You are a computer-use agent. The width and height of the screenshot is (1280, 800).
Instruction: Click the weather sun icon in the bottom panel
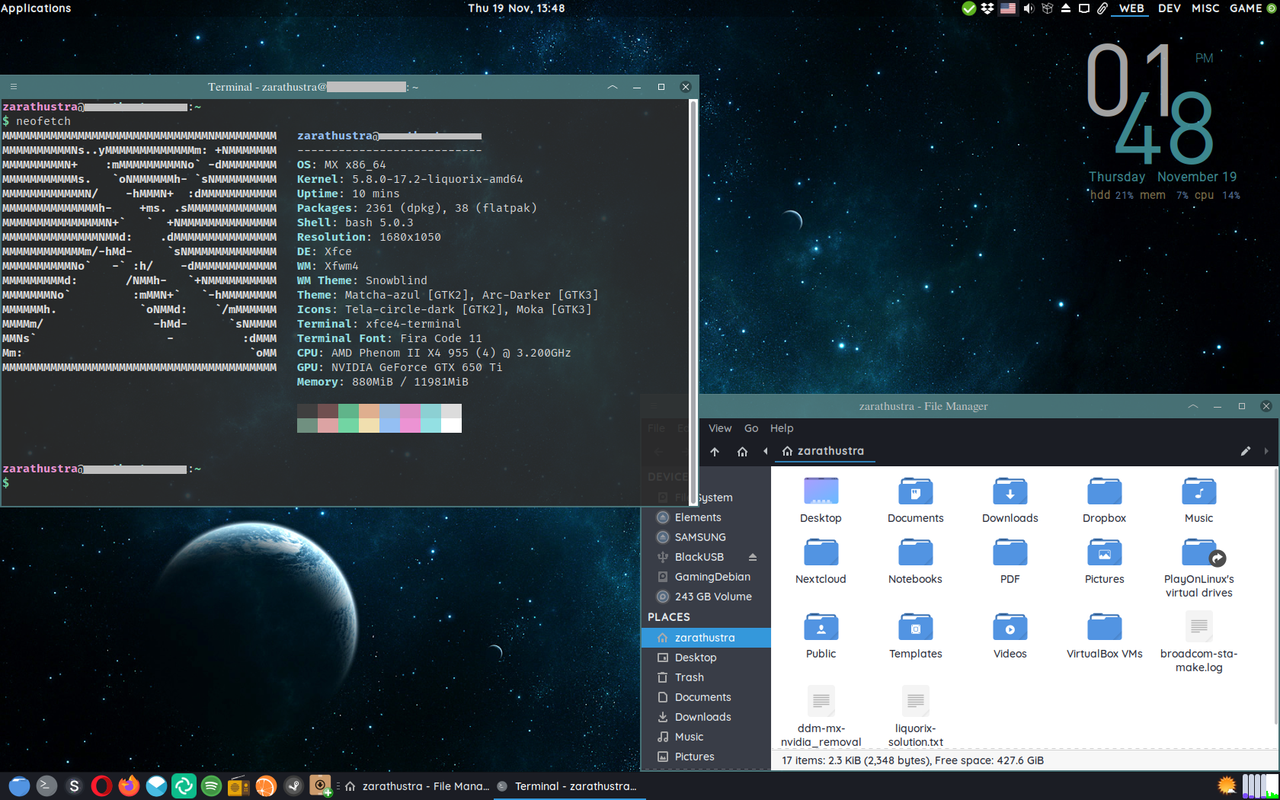coord(1227,785)
